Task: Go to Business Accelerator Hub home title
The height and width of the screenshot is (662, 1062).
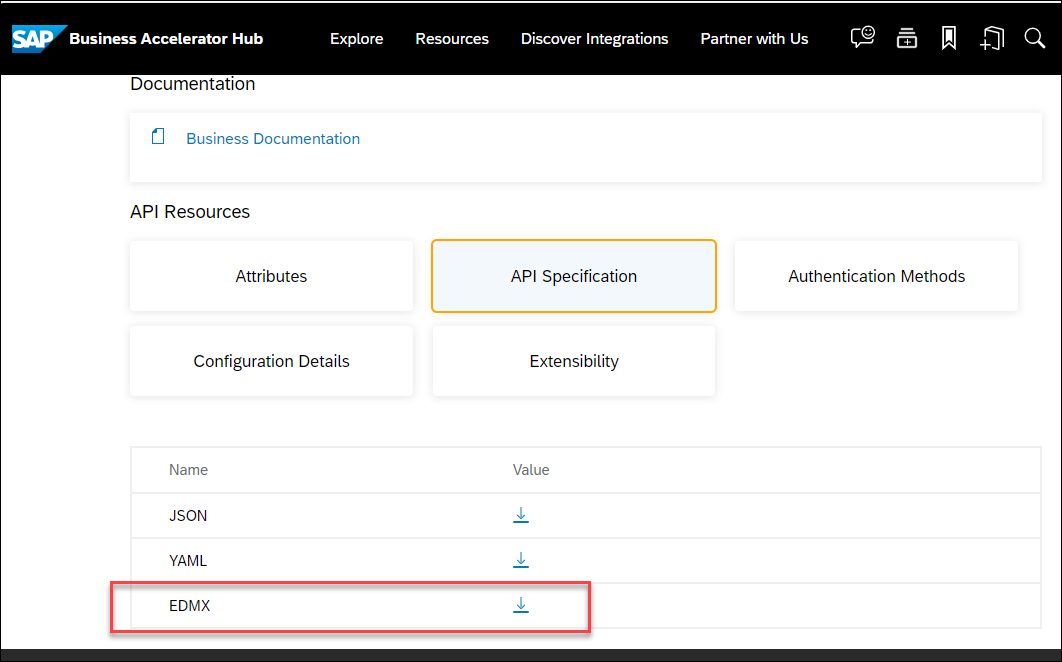Action: (166, 39)
